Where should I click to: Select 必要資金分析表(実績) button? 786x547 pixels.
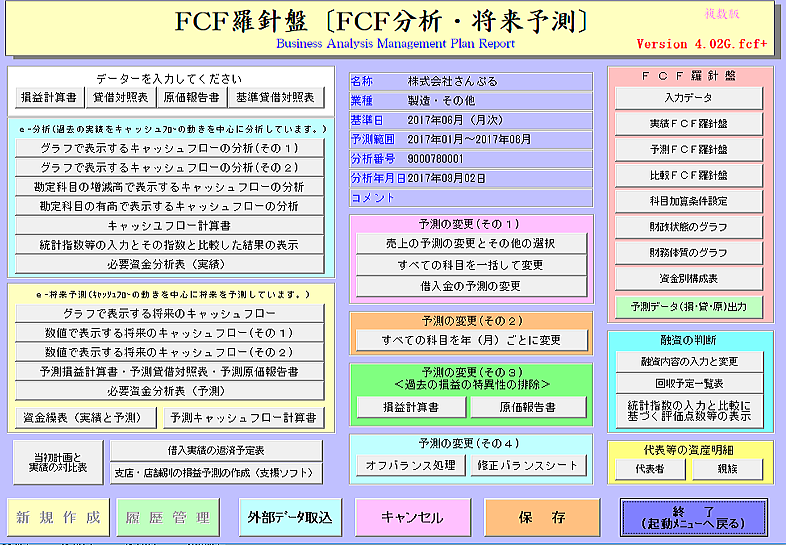(169, 264)
